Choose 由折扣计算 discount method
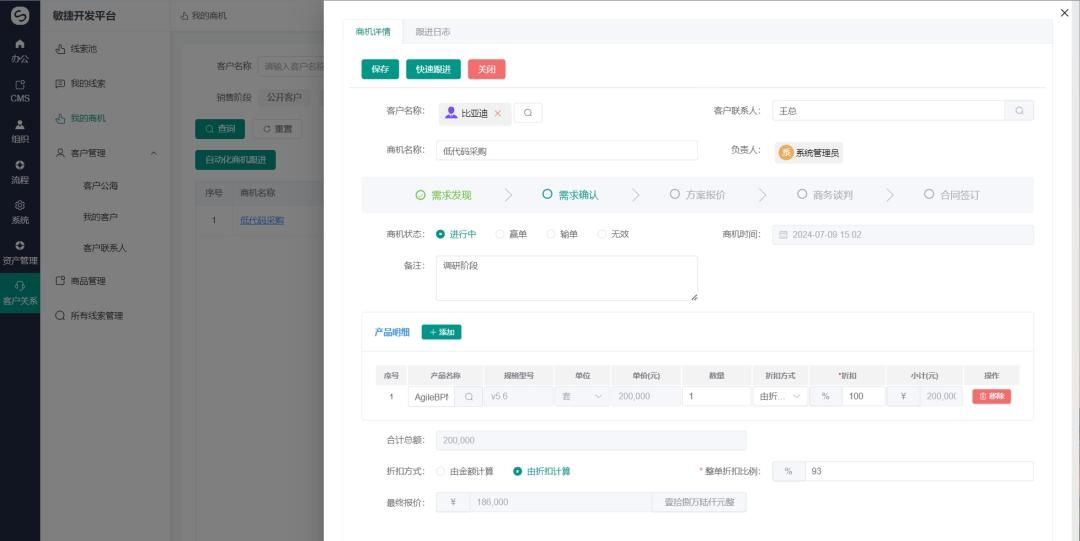Image resolution: width=1080 pixels, height=541 pixels. click(x=517, y=471)
